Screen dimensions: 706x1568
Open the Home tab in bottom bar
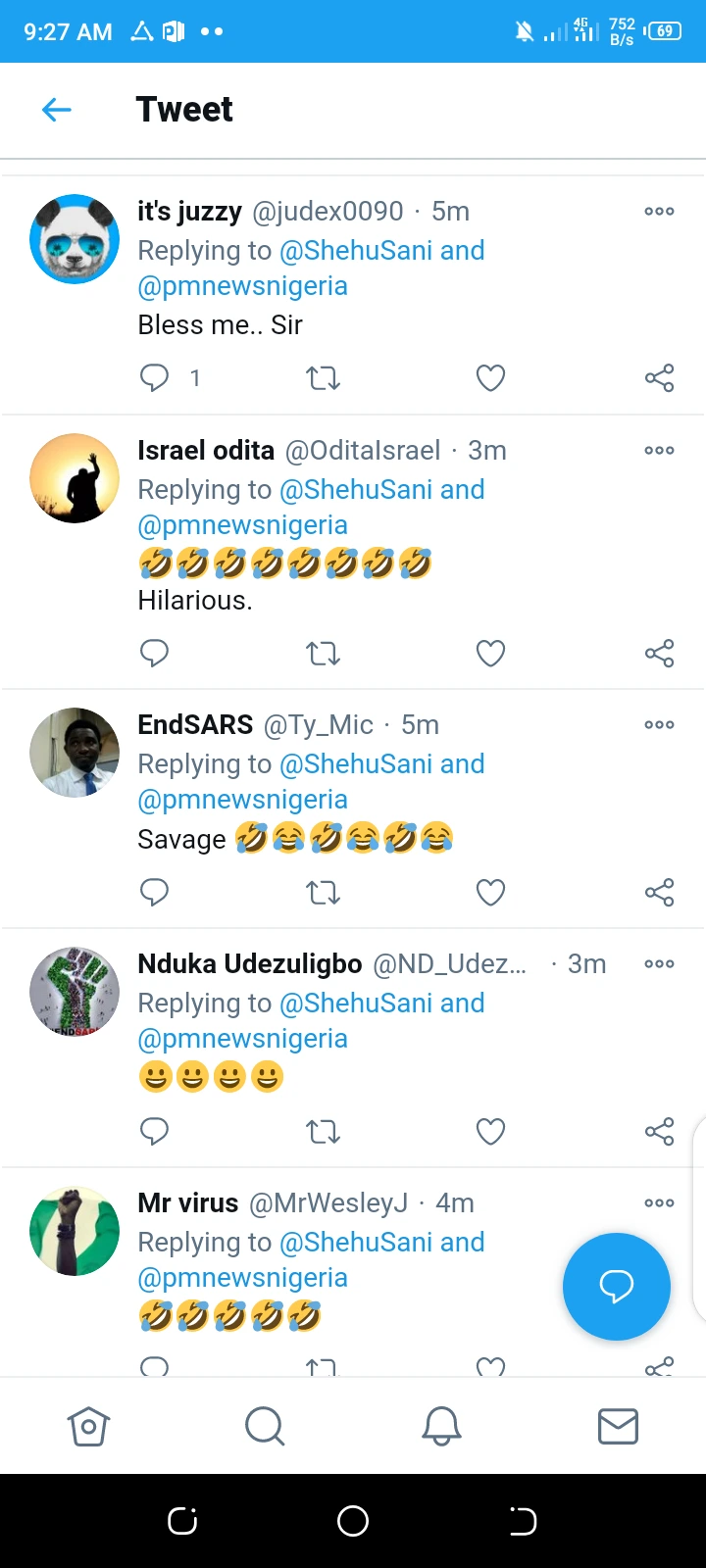click(88, 1426)
